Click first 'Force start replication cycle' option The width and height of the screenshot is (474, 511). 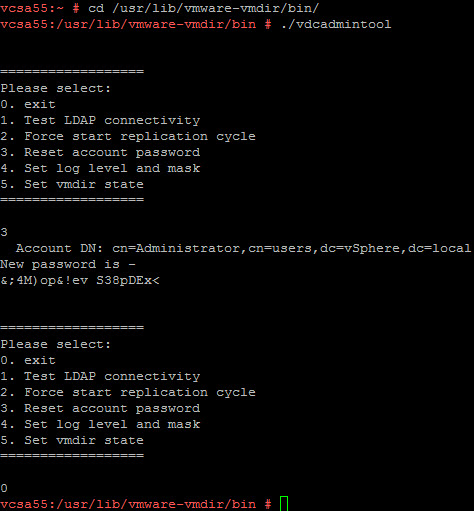click(x=128, y=136)
